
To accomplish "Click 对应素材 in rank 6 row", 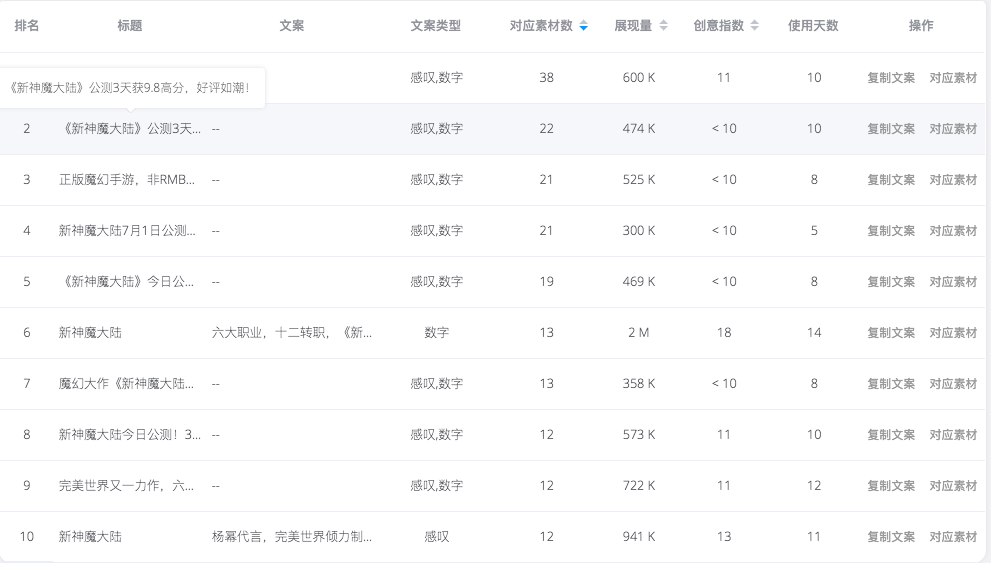I will coord(953,333).
